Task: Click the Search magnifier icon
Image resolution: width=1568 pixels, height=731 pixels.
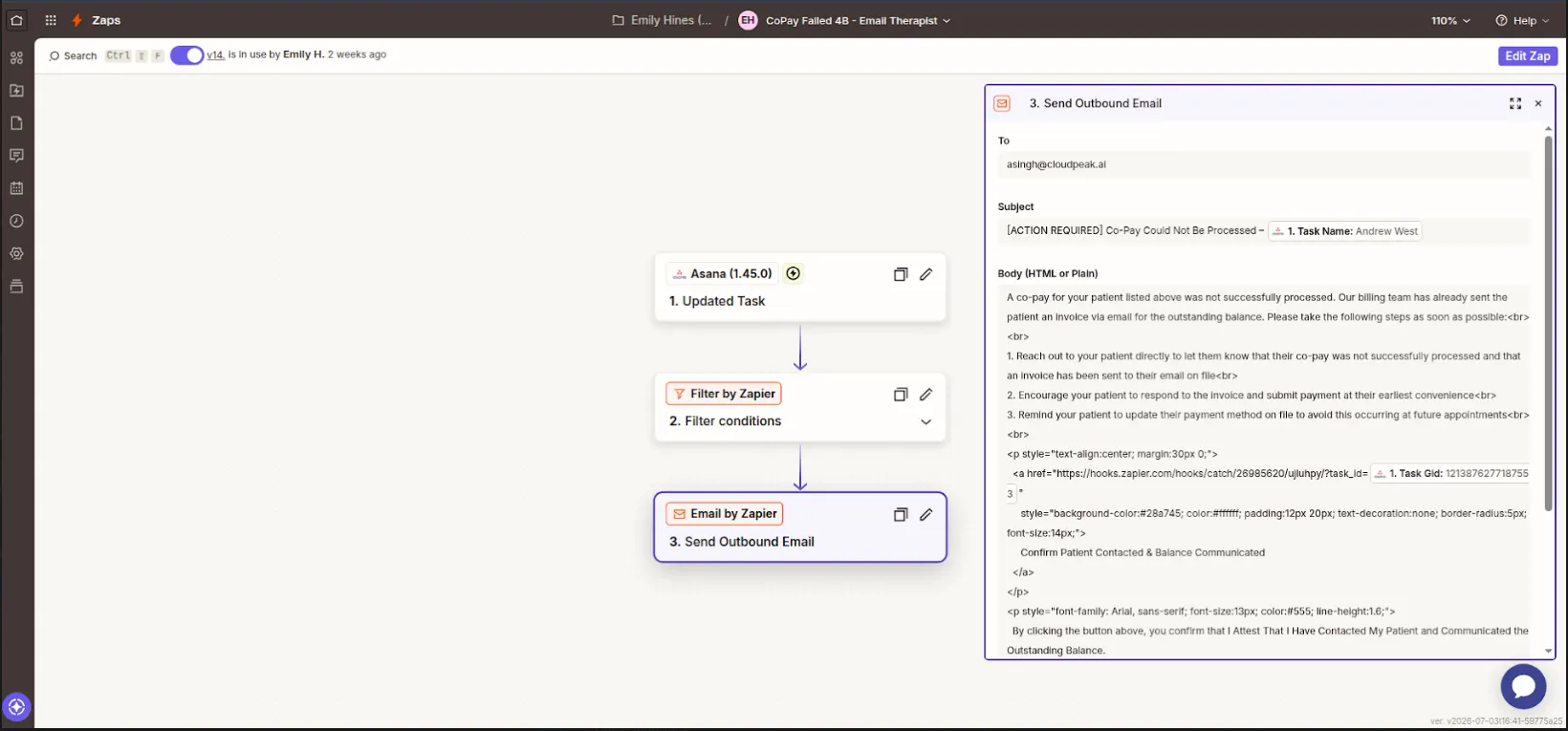Action: click(54, 55)
